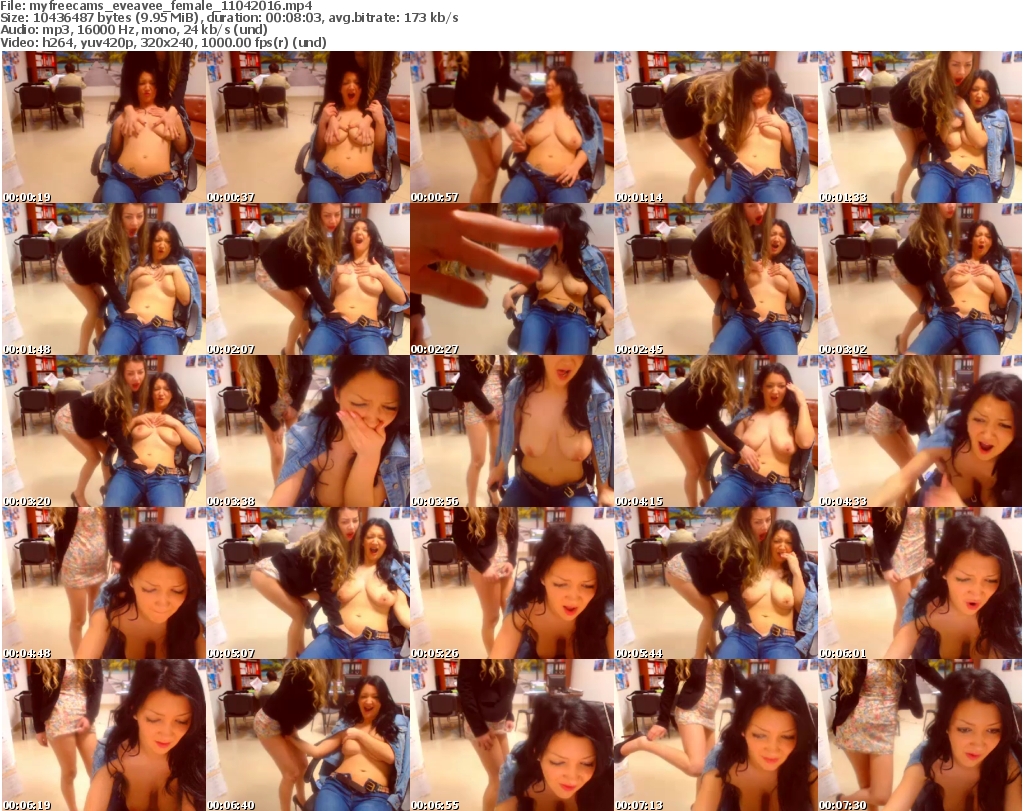Pick the contact-sheet frame at 00:06:40
The height and width of the screenshot is (811, 1024).
coord(308,735)
